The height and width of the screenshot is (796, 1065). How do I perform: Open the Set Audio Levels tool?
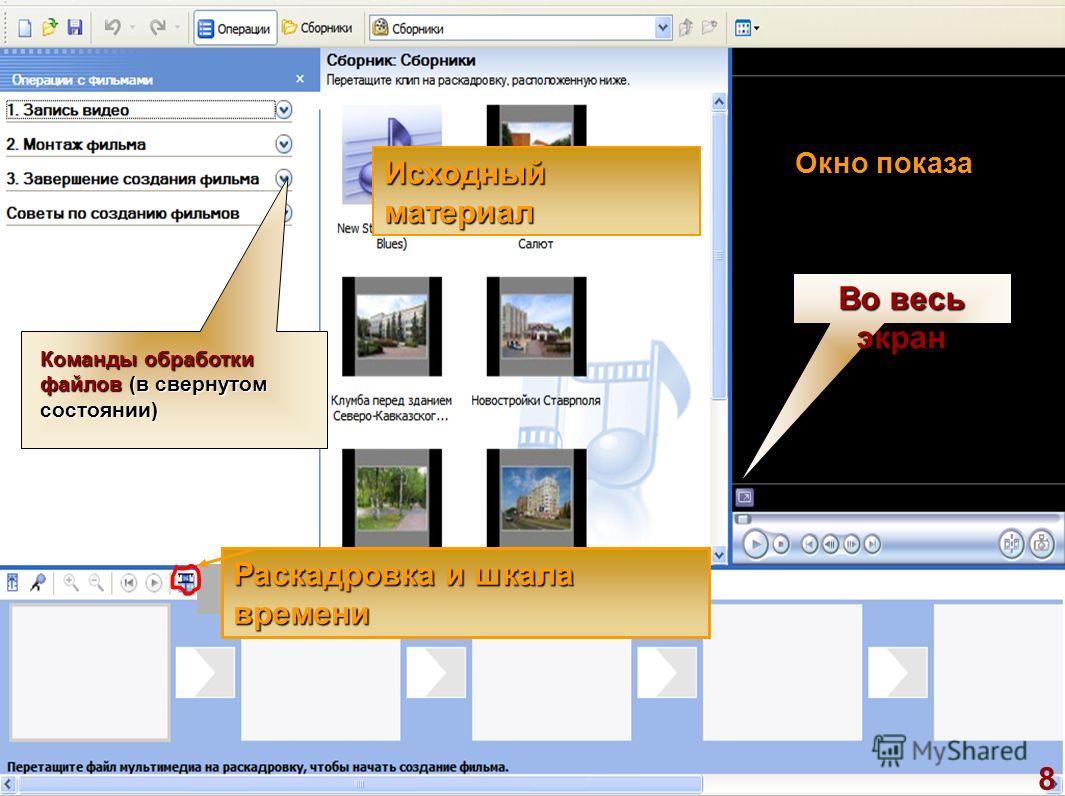point(13,583)
